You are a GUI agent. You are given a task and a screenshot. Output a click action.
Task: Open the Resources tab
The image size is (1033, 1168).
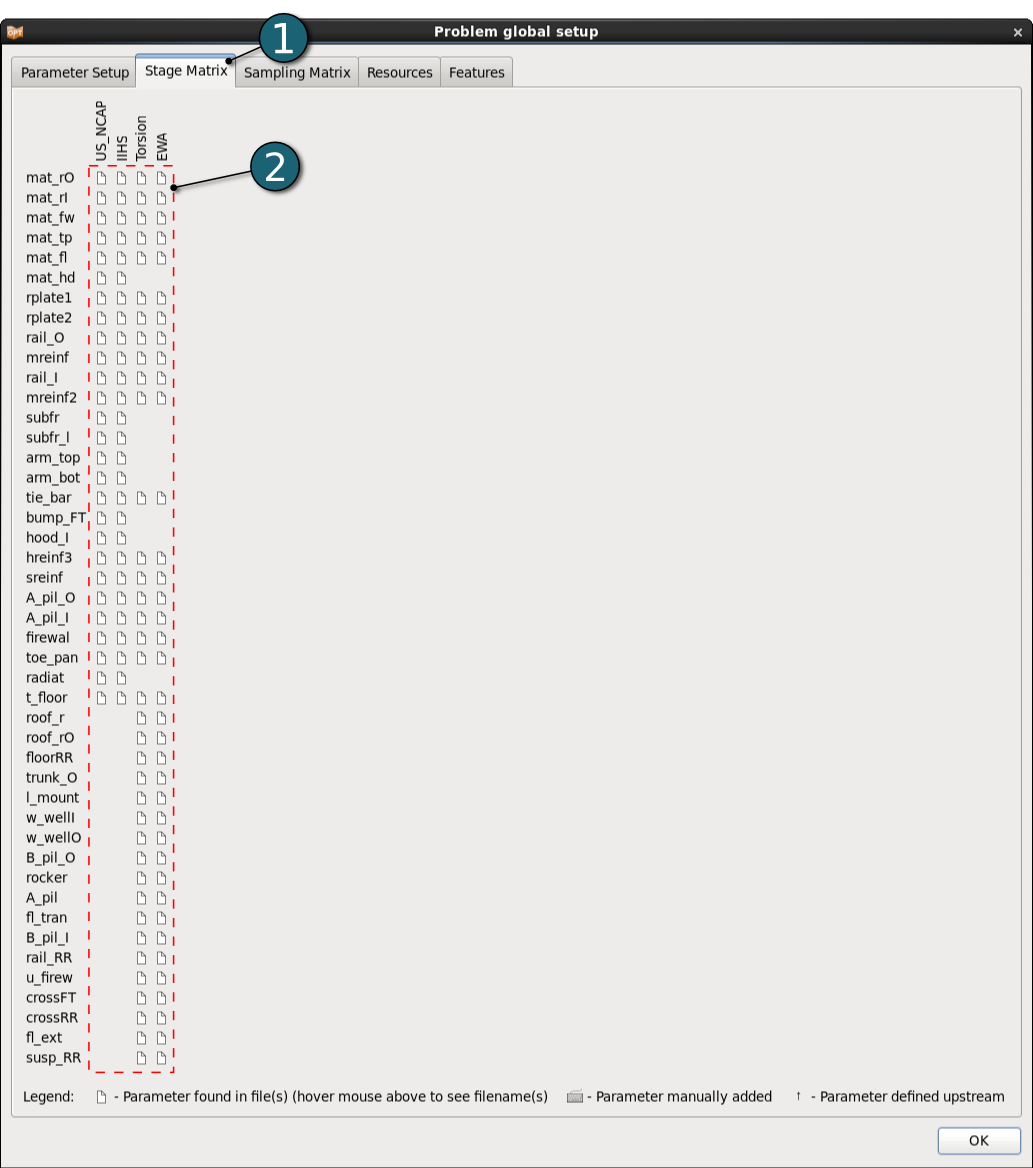click(399, 72)
